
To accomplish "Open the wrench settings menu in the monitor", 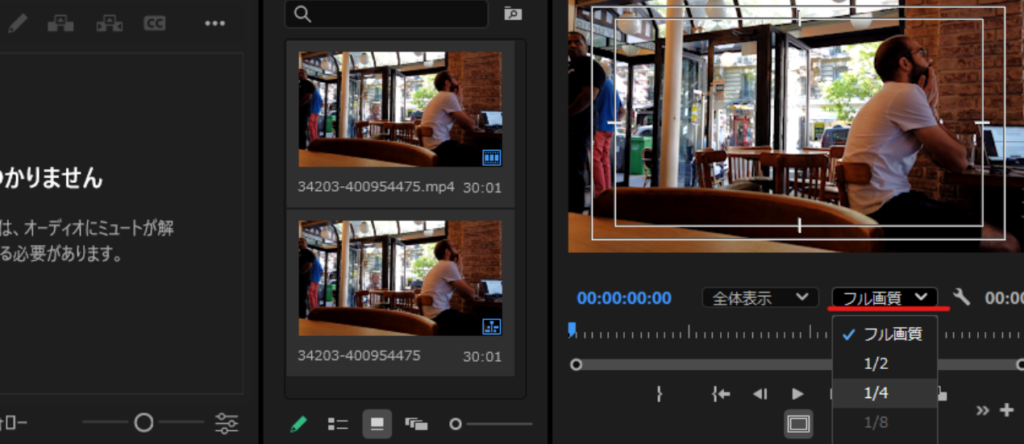I will (962, 297).
